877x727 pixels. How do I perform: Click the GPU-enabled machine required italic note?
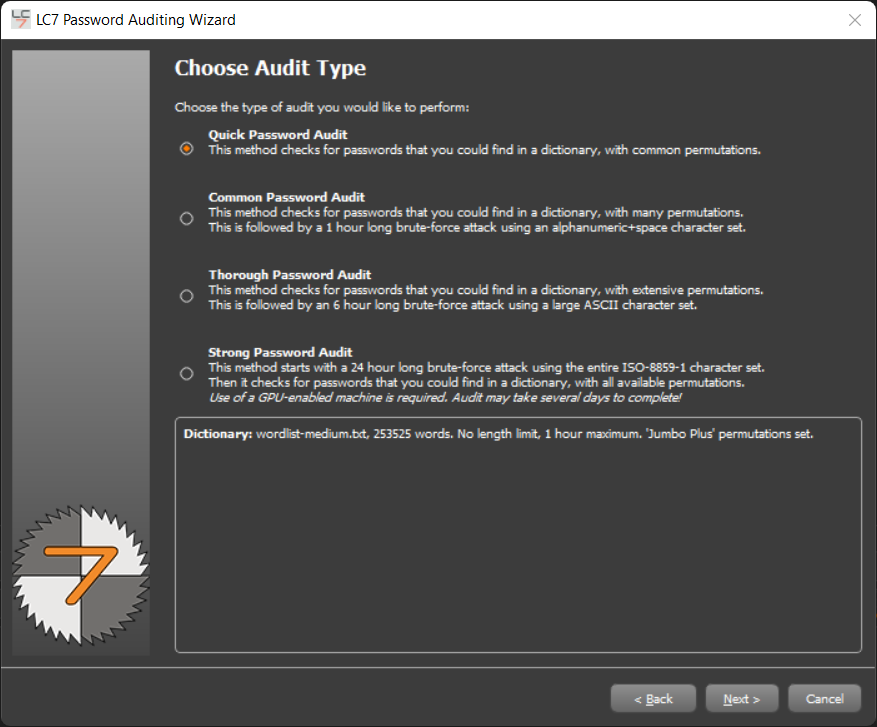pos(445,398)
